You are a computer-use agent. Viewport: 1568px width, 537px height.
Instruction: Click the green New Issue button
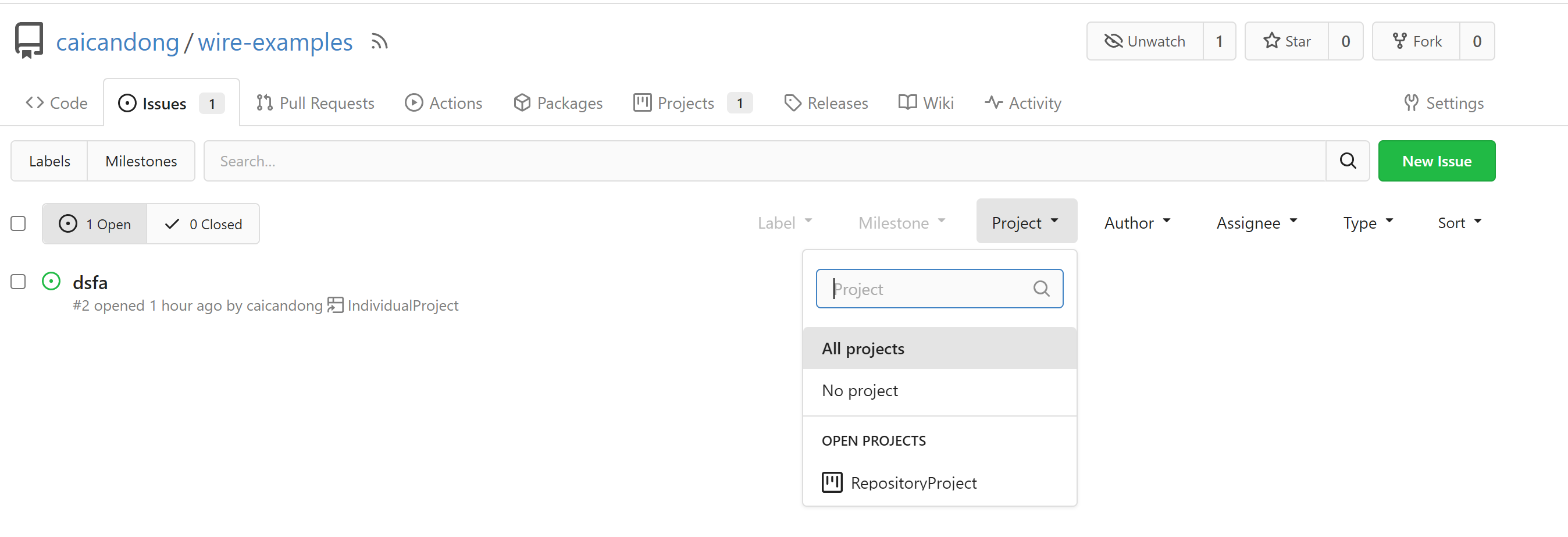click(1436, 161)
